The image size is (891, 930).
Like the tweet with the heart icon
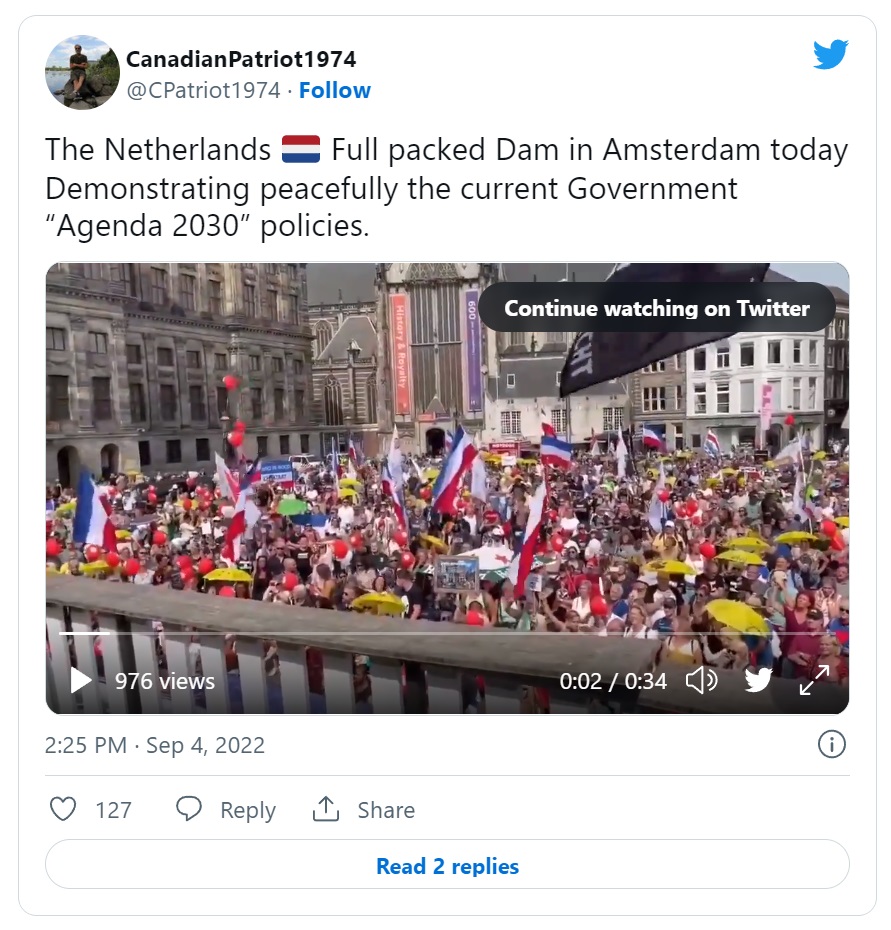point(63,809)
